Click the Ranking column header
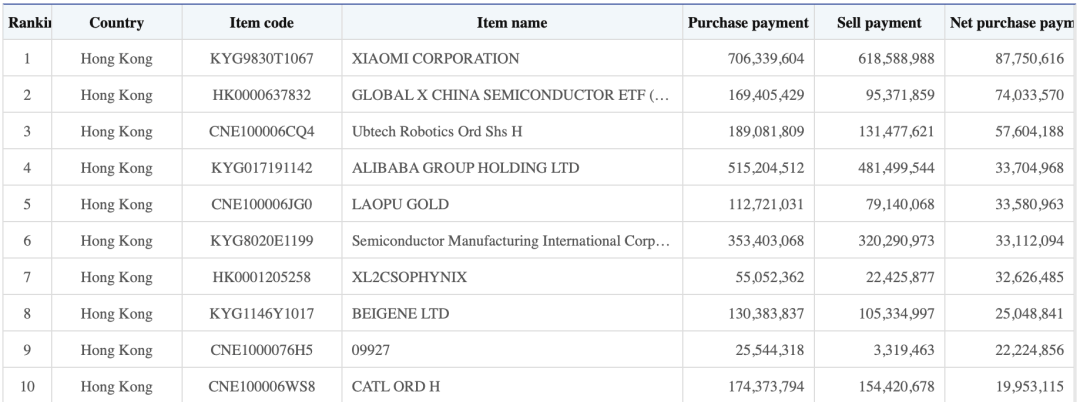This screenshot has width=1080, height=402. point(27,23)
